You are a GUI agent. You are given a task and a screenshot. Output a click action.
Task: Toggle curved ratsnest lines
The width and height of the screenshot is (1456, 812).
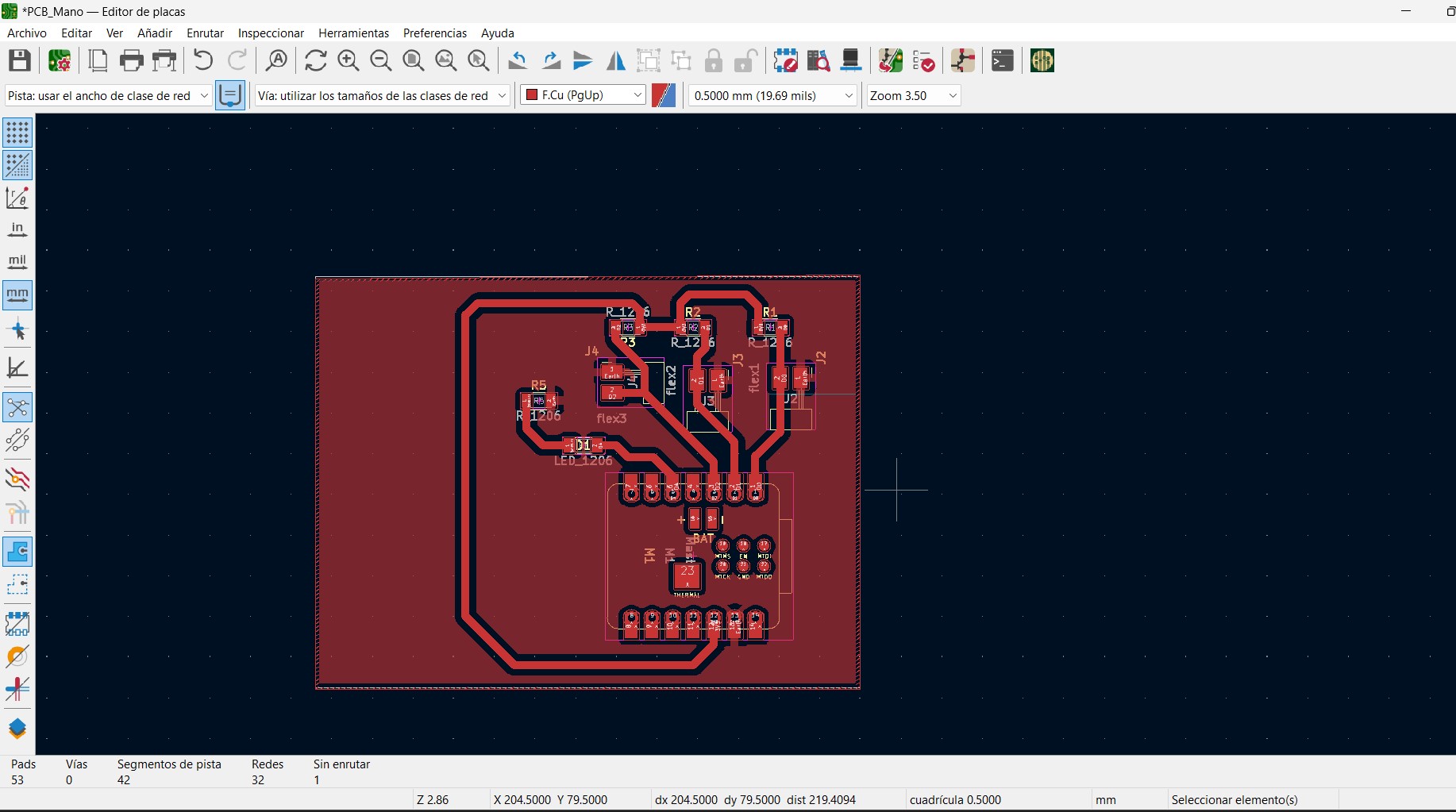coord(17,440)
